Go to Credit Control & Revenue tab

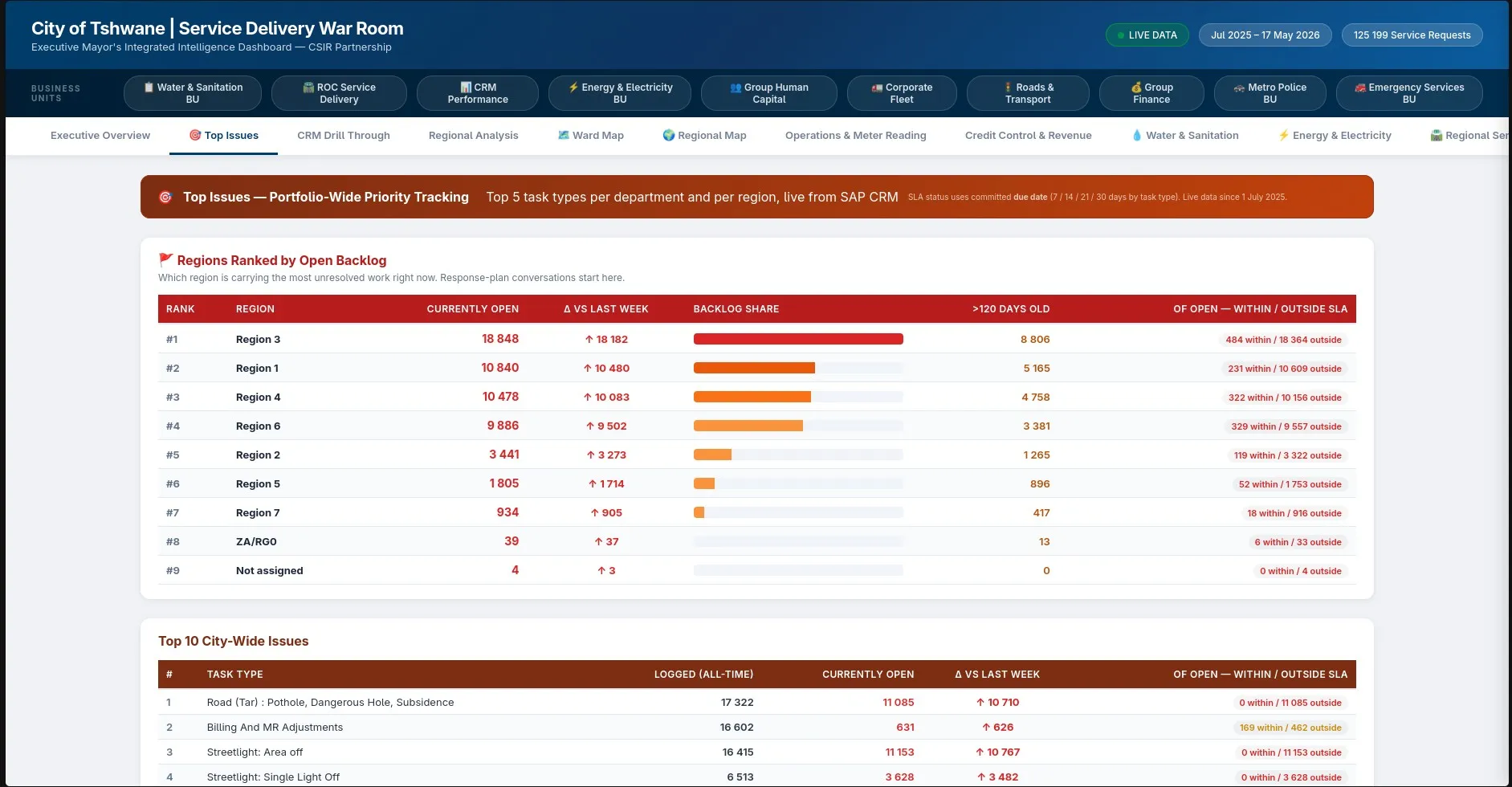tap(1029, 136)
